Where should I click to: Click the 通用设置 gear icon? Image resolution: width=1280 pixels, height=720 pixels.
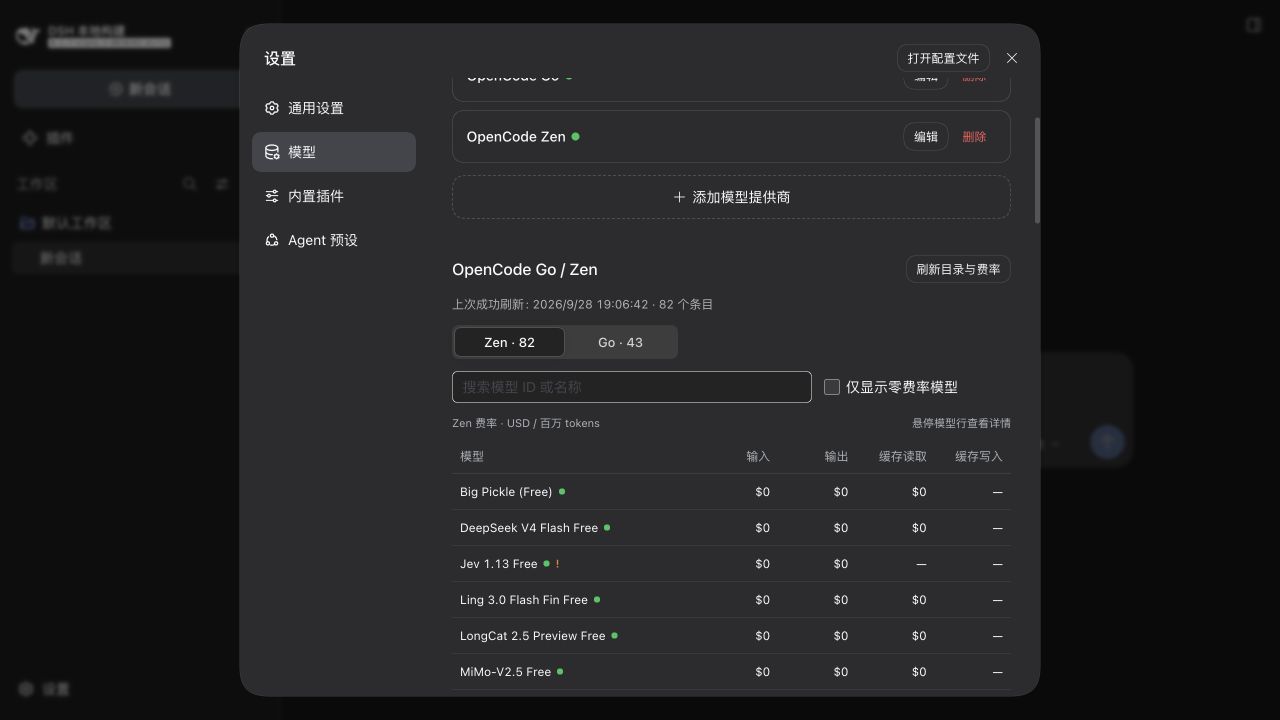(272, 108)
